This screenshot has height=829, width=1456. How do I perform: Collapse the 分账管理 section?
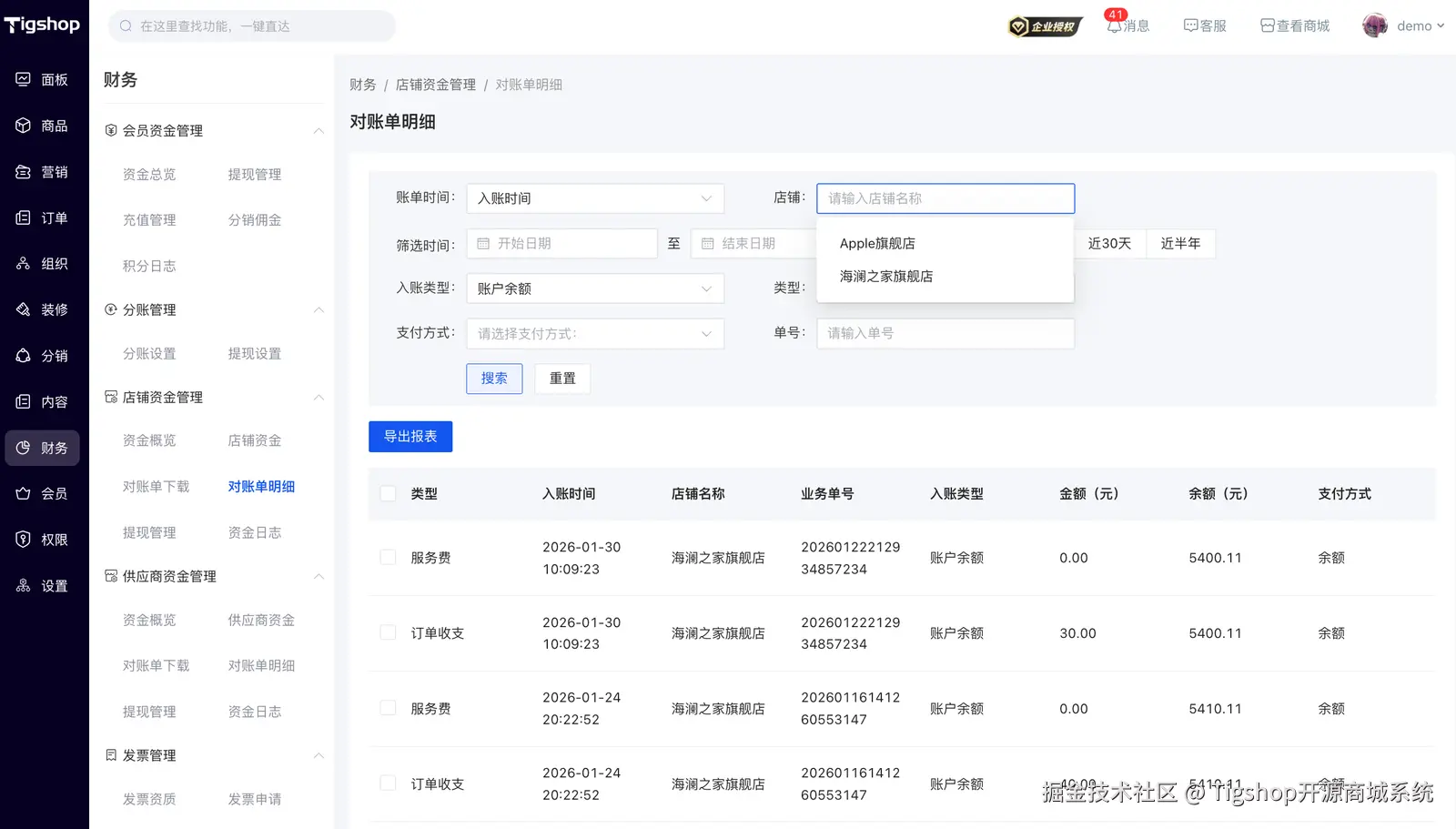point(318,310)
